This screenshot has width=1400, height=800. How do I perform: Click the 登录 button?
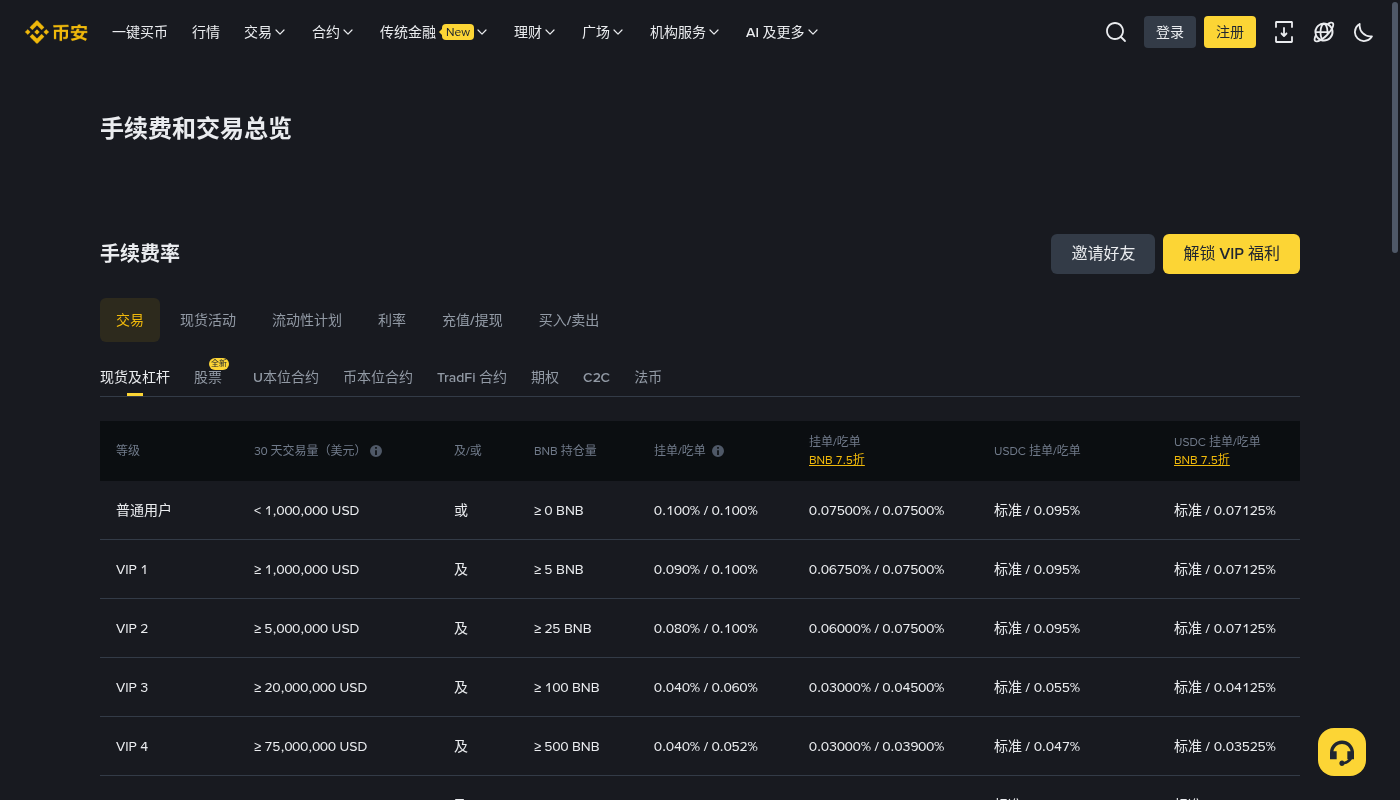tap(1170, 32)
